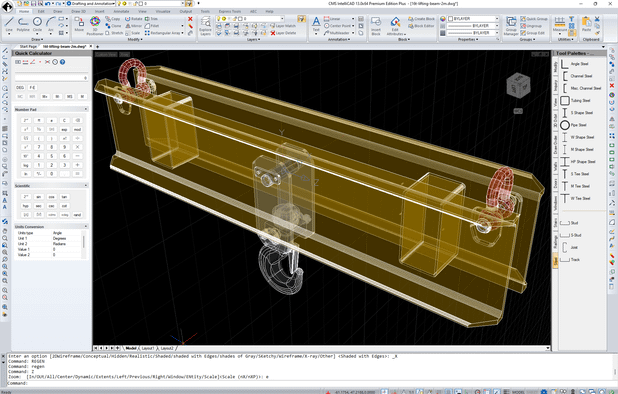
Task: Click the mod key on Number Pad
Action: (77, 129)
